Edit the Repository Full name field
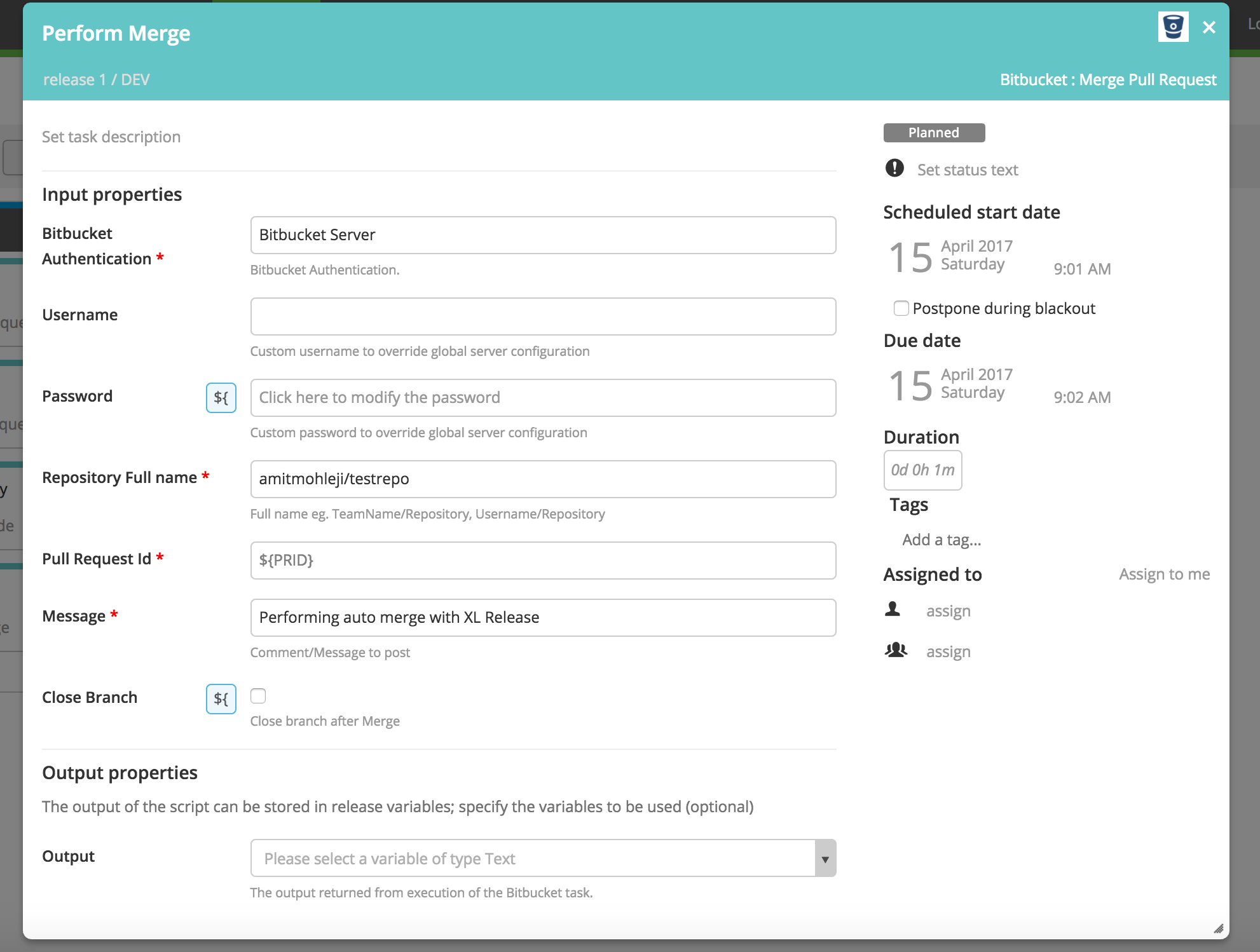This screenshot has height=952, width=1260. 543,479
